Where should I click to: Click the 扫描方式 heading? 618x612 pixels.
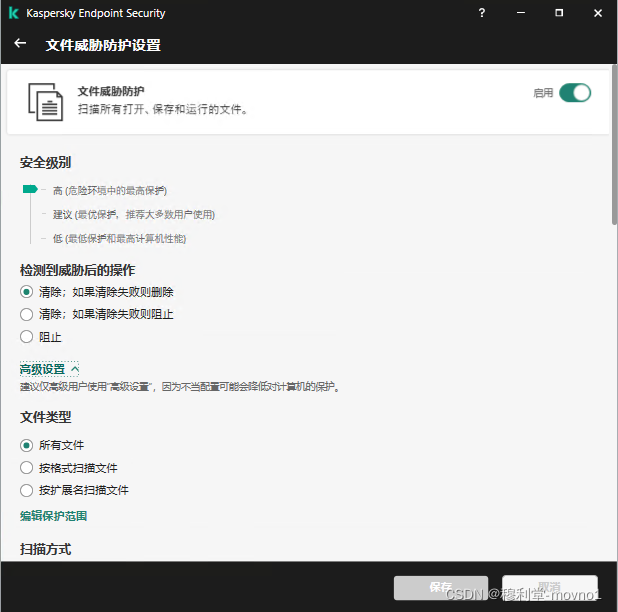pos(45,549)
